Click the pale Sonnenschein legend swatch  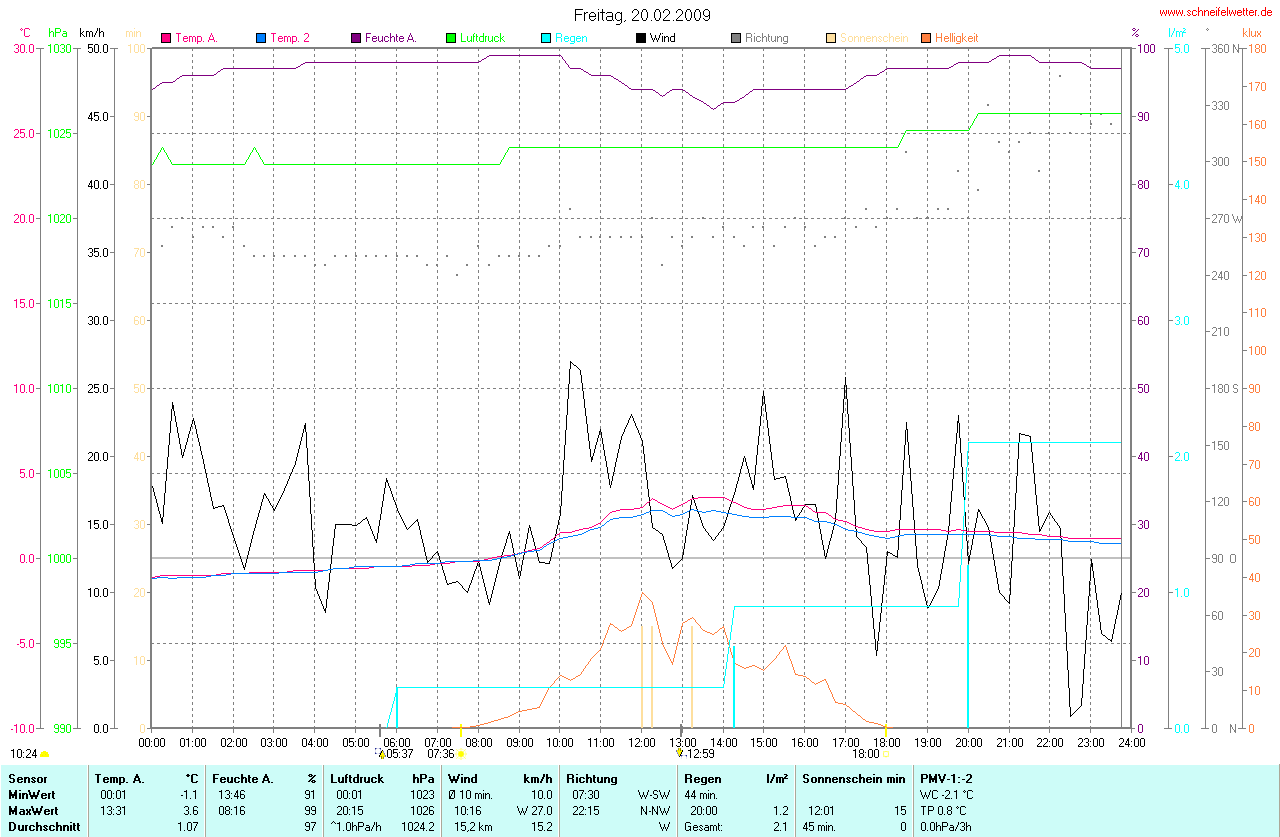click(x=831, y=38)
